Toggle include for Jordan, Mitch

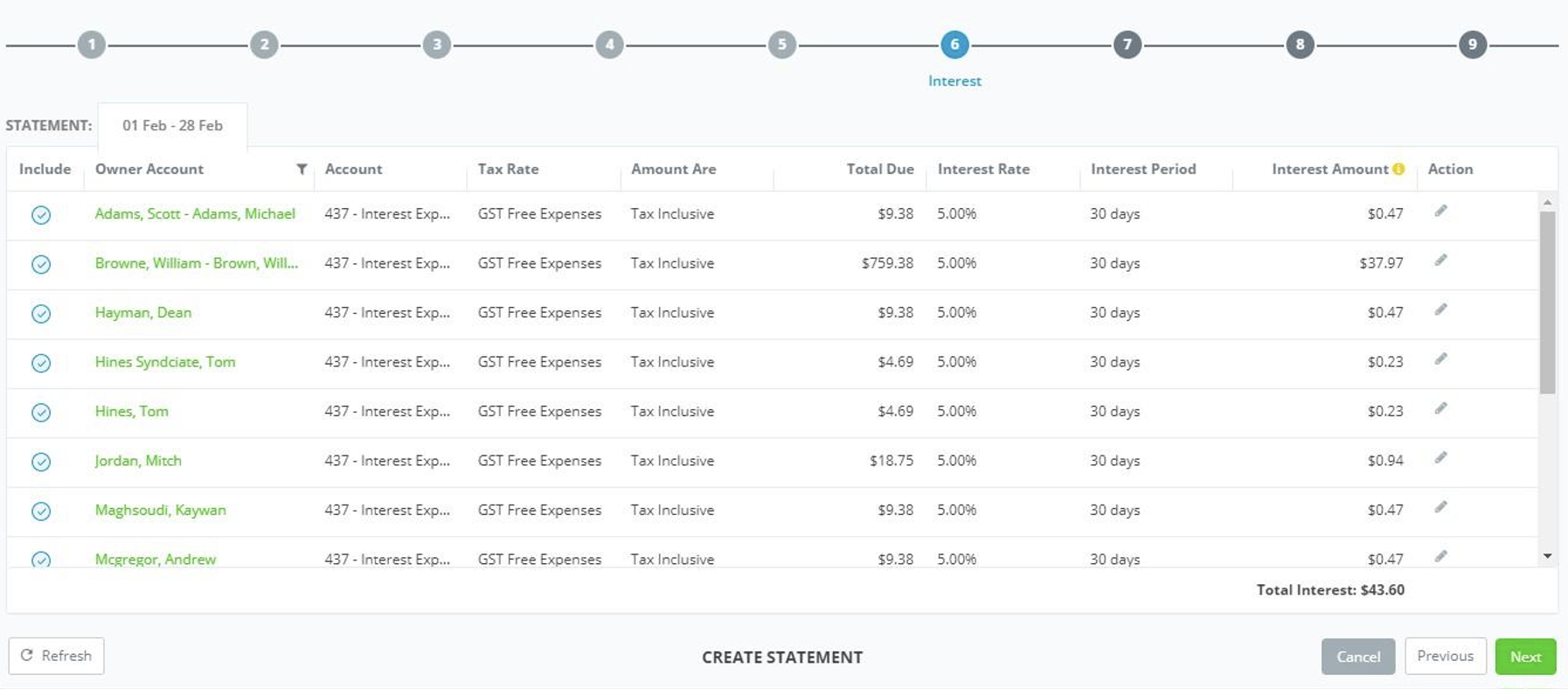pyautogui.click(x=41, y=462)
